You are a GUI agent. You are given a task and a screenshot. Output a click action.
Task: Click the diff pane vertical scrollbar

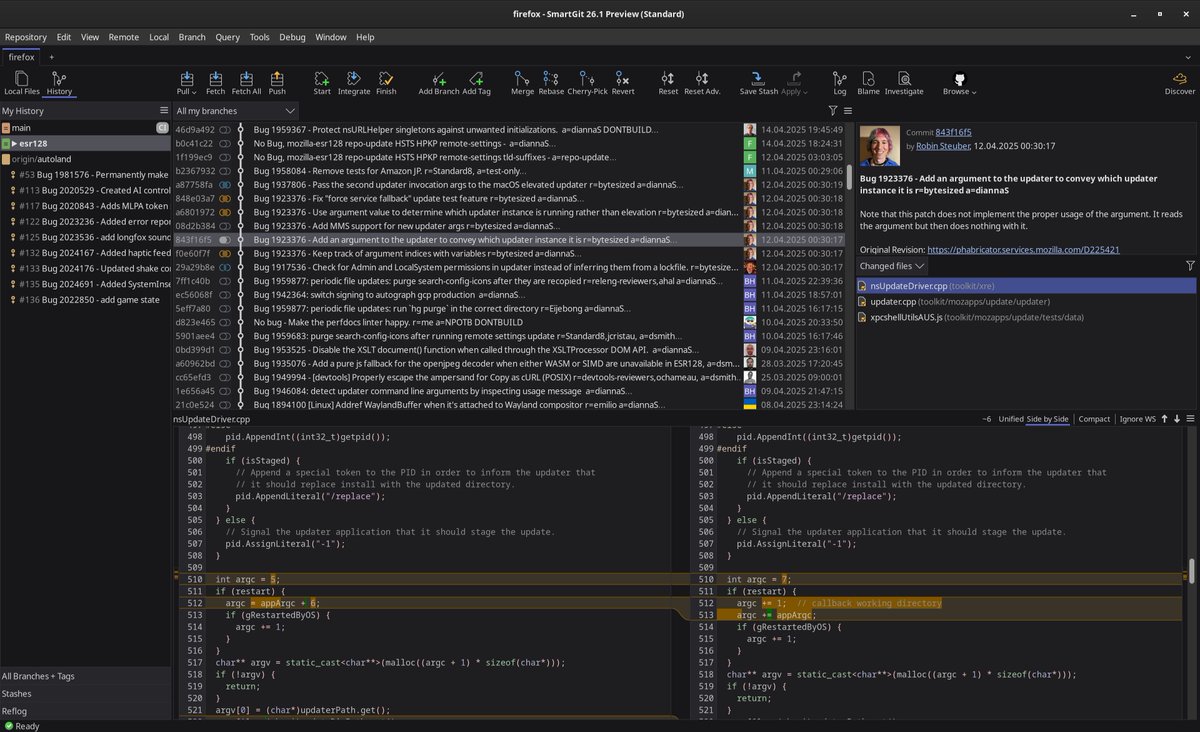(x=1191, y=570)
